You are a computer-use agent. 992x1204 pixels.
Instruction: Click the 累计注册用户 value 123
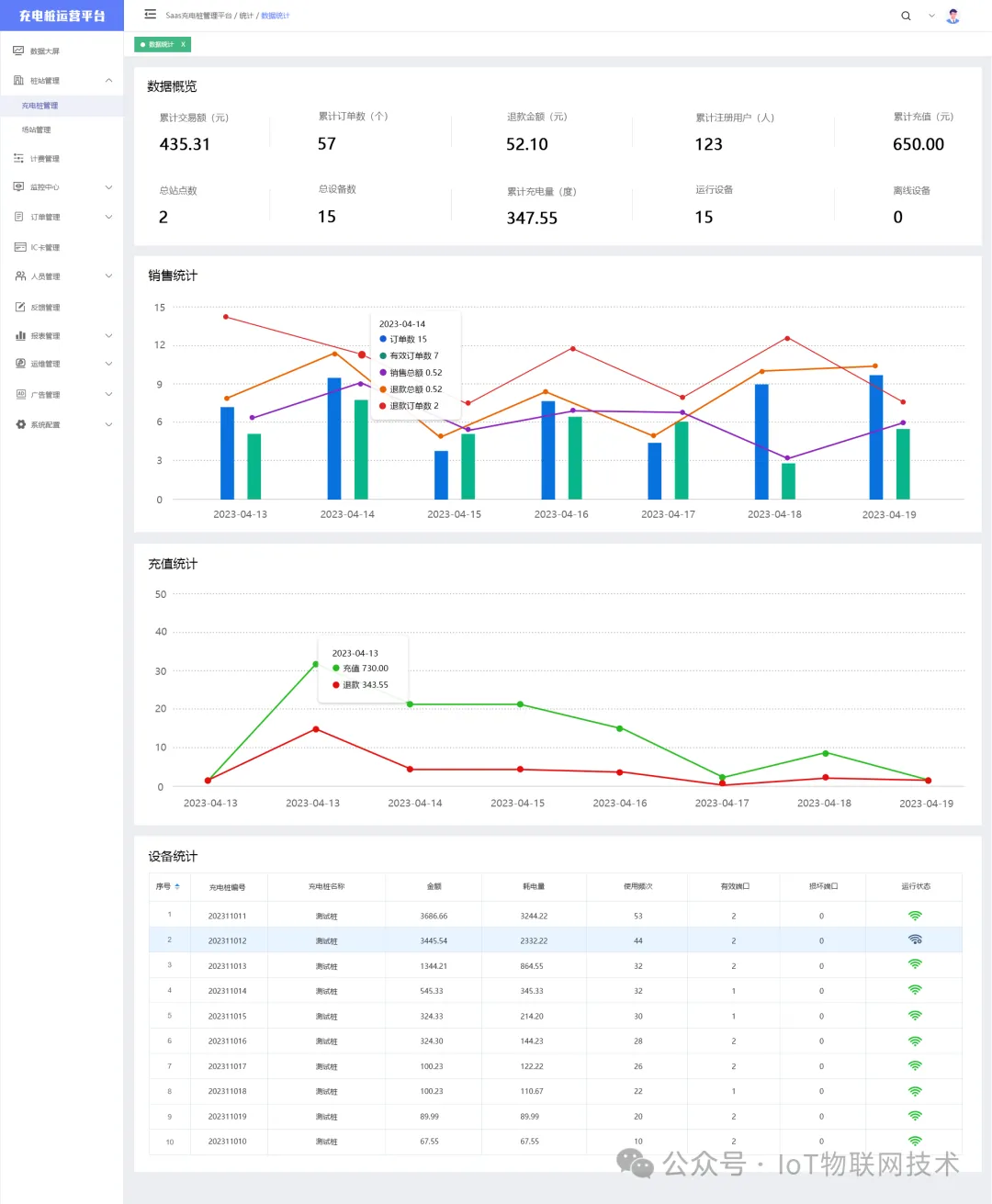tap(708, 144)
